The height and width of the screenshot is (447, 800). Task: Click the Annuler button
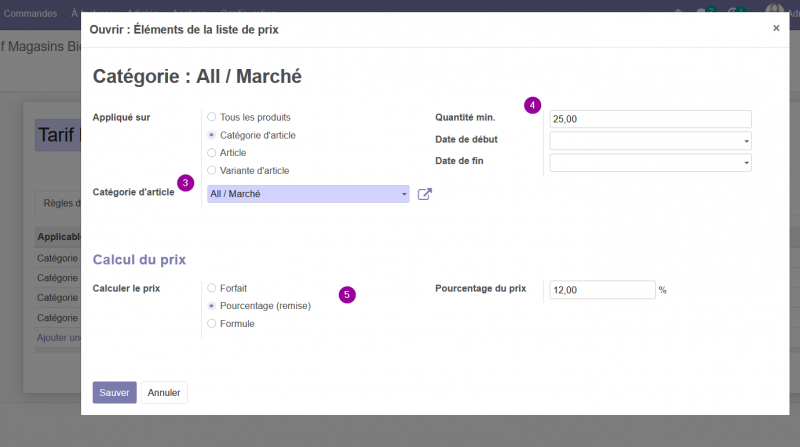(164, 392)
